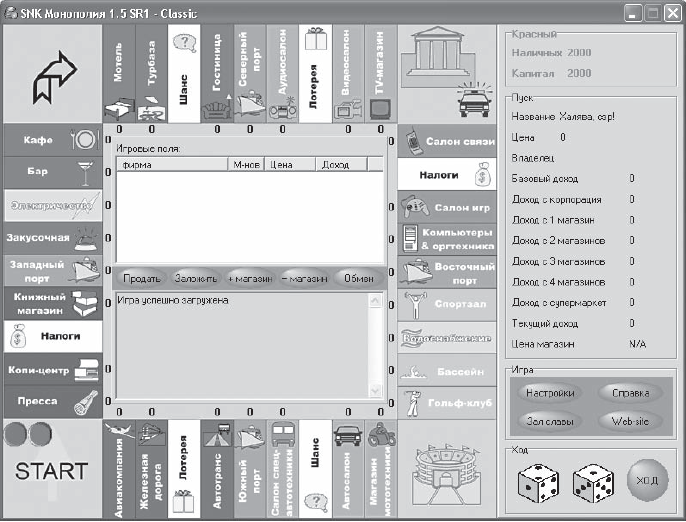Select the bottom Шанс question-mark tile
686x522 pixels.
point(315,469)
